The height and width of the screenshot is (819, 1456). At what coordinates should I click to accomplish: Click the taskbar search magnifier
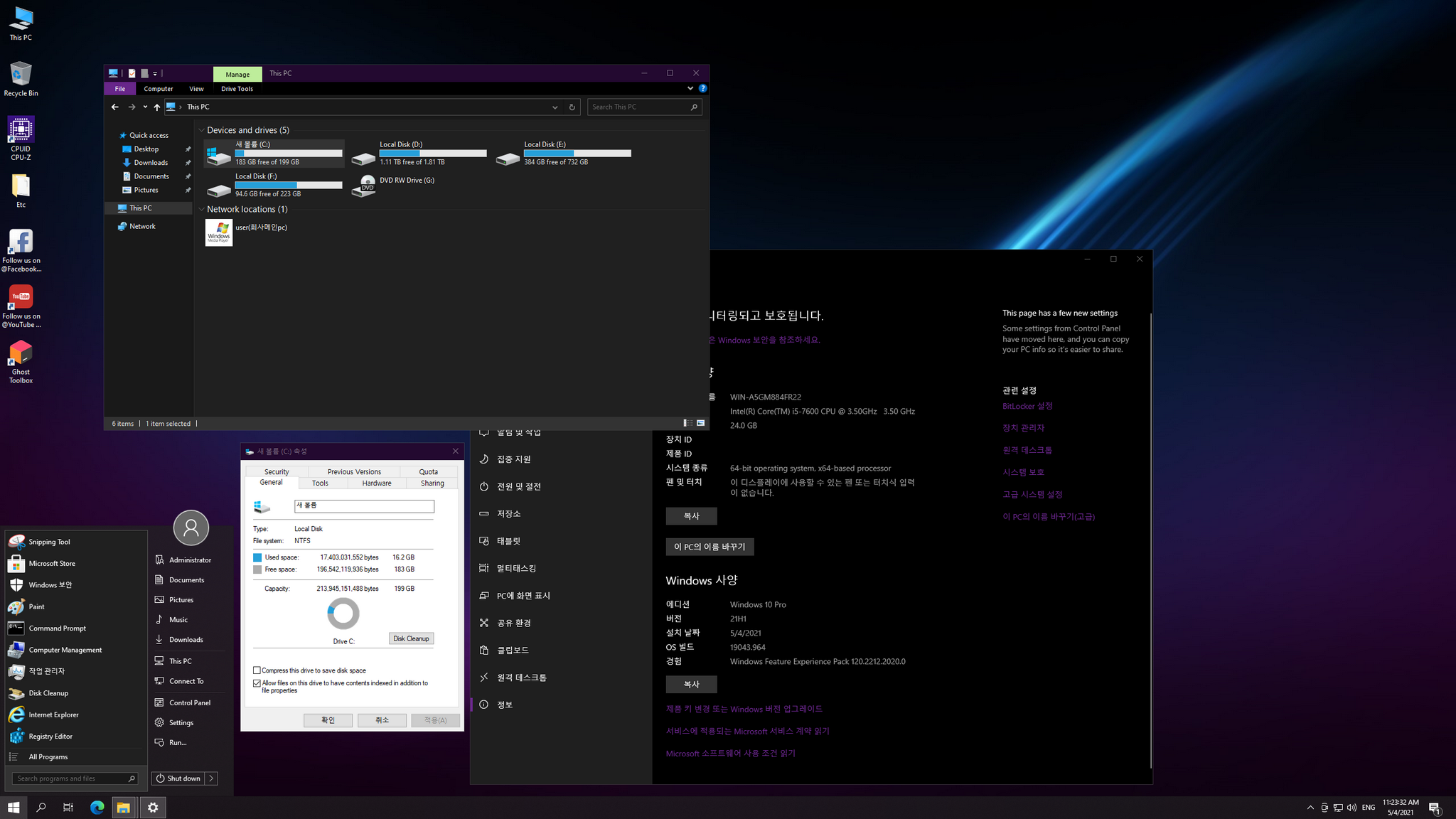click(41, 807)
